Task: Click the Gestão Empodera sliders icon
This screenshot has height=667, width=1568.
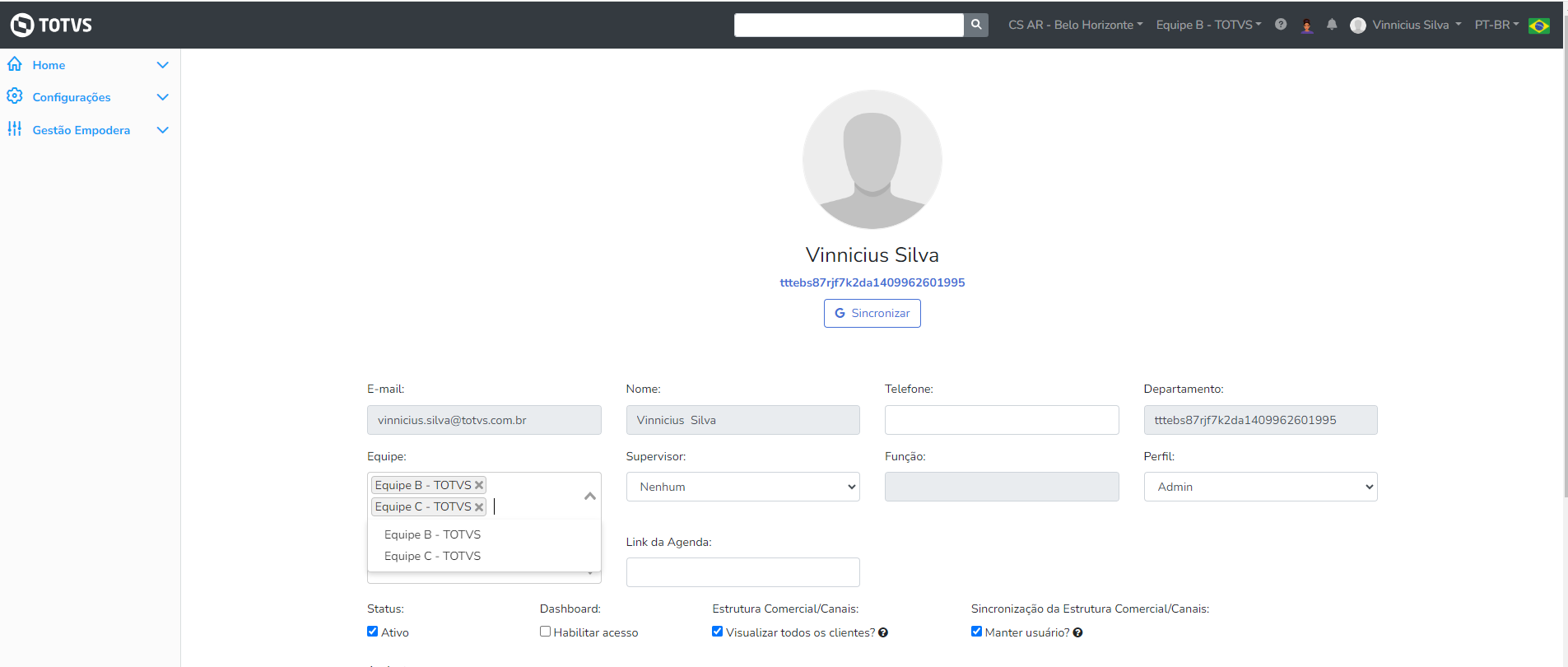Action: [x=15, y=129]
